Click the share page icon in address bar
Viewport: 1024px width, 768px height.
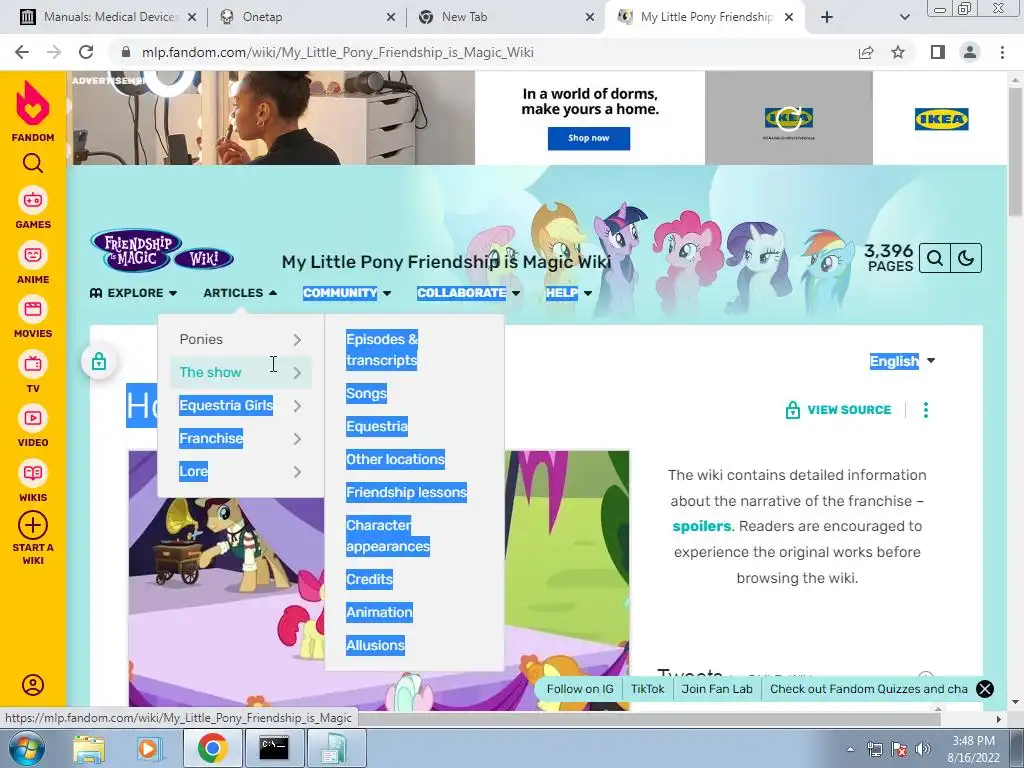[866, 52]
